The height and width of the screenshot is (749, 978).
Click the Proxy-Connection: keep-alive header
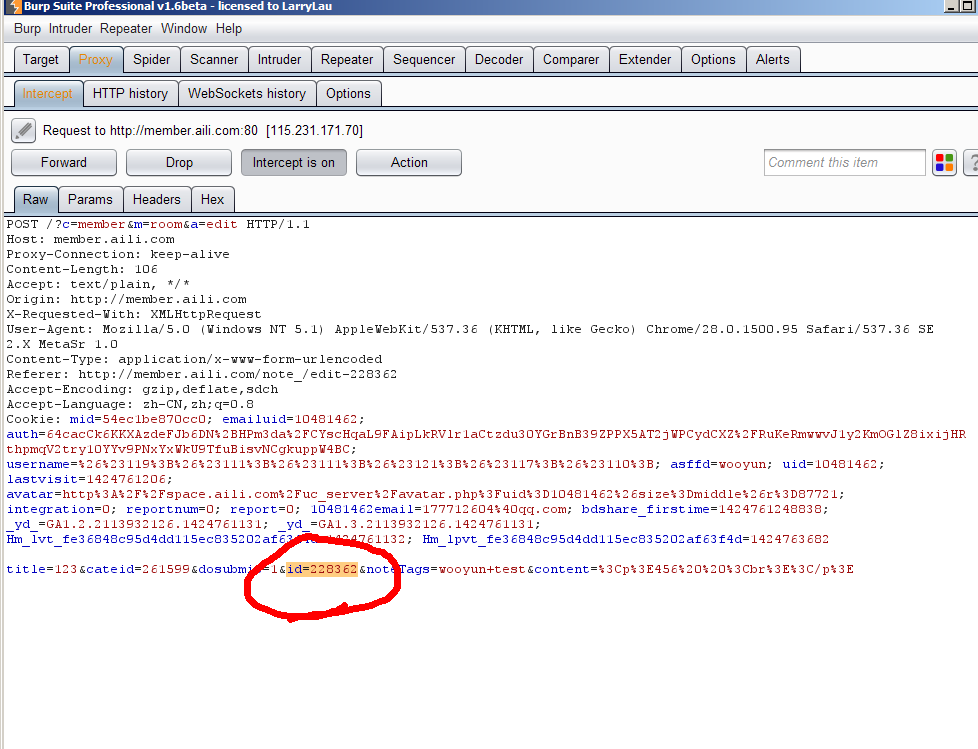pyautogui.click(x=118, y=254)
